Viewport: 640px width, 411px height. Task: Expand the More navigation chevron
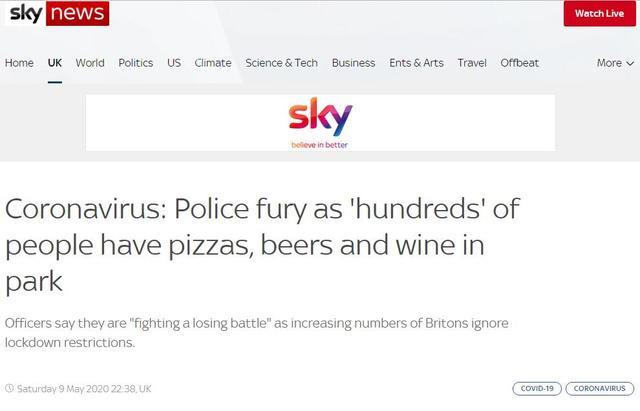tap(630, 64)
